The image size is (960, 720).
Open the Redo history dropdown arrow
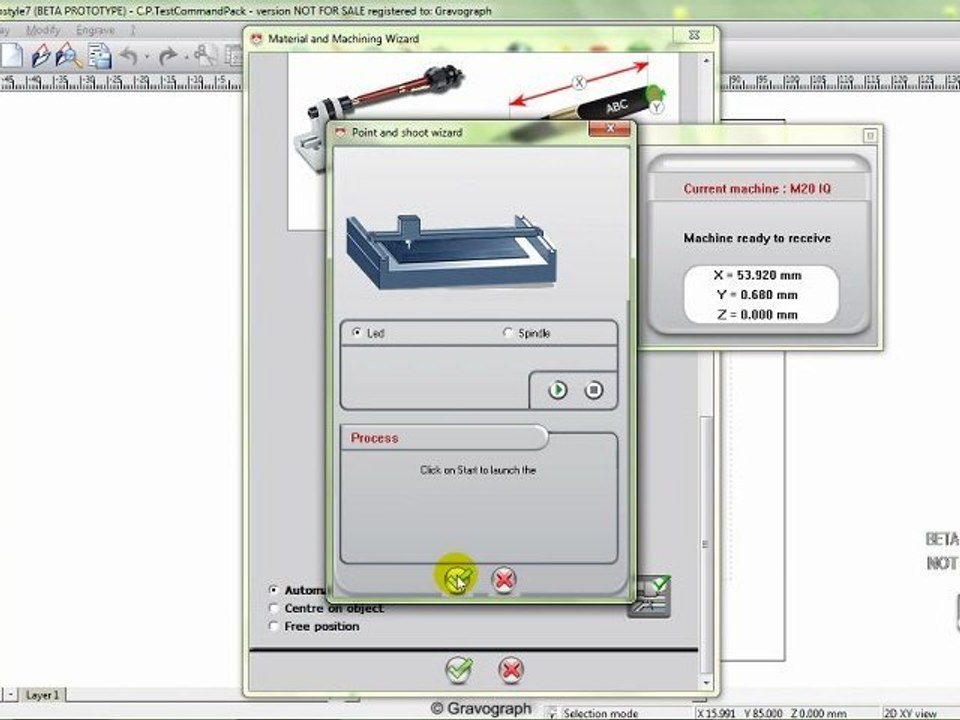click(186, 57)
